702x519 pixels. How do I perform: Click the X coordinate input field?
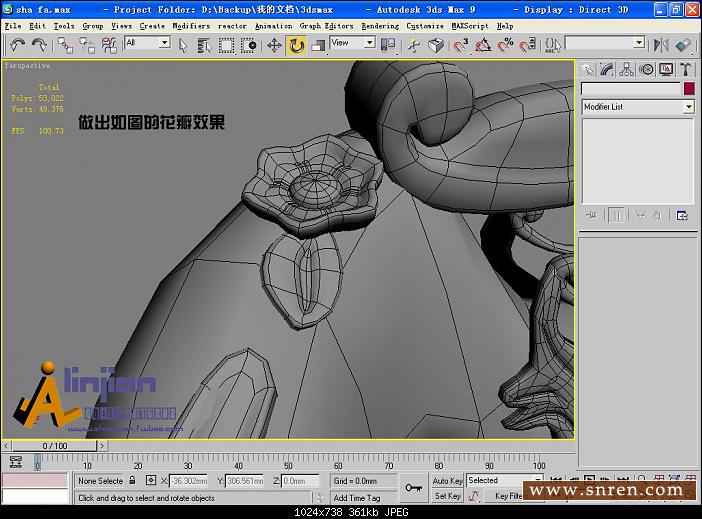[188, 481]
